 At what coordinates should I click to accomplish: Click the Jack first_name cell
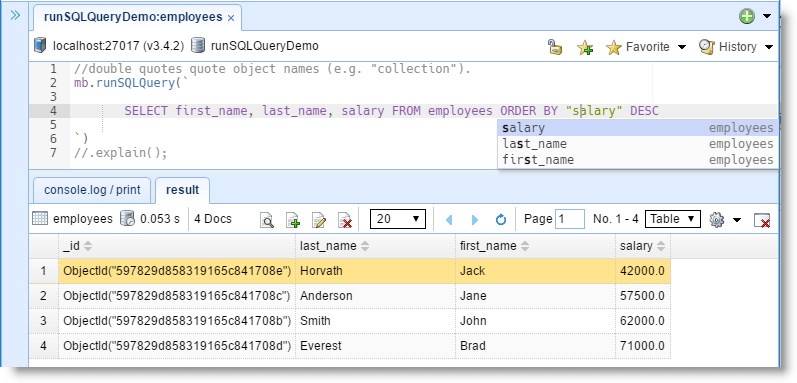[x=536, y=271]
